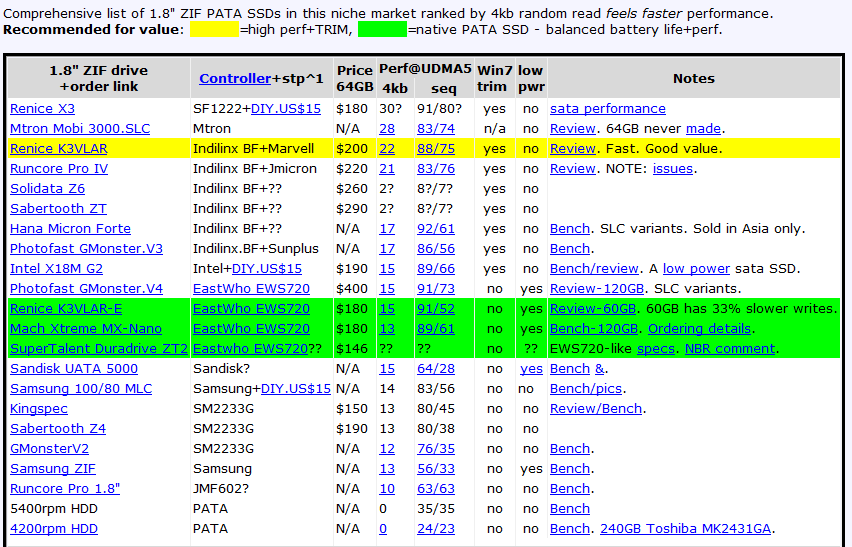852x547 pixels.
Task: Open the 240GB Toshiba MK2431GA link
Action: click(x=685, y=529)
